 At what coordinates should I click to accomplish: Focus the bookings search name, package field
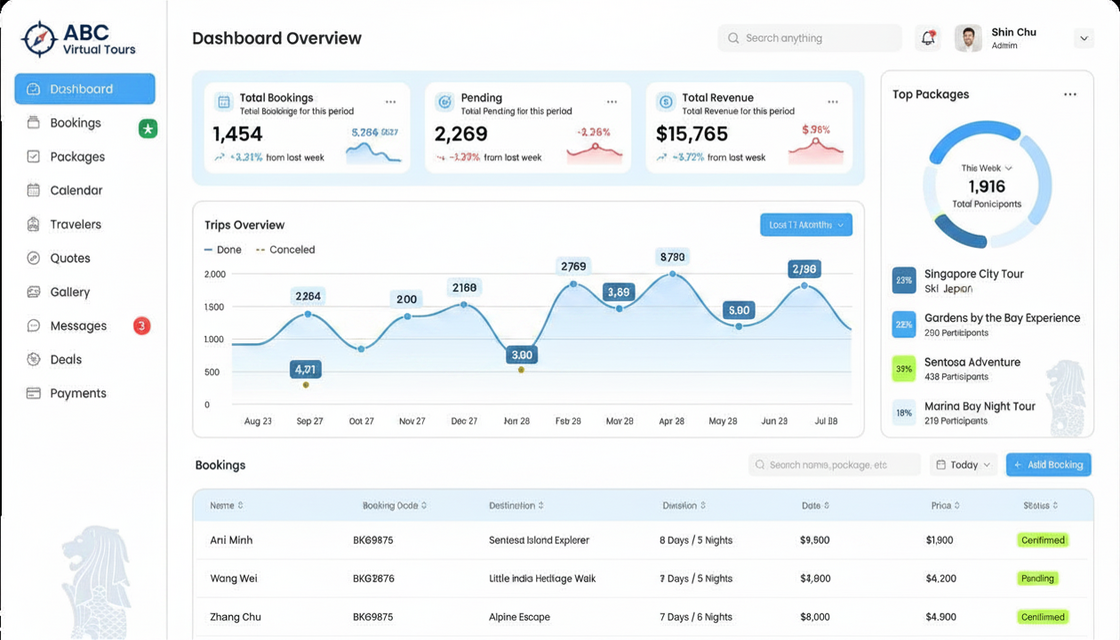834,464
